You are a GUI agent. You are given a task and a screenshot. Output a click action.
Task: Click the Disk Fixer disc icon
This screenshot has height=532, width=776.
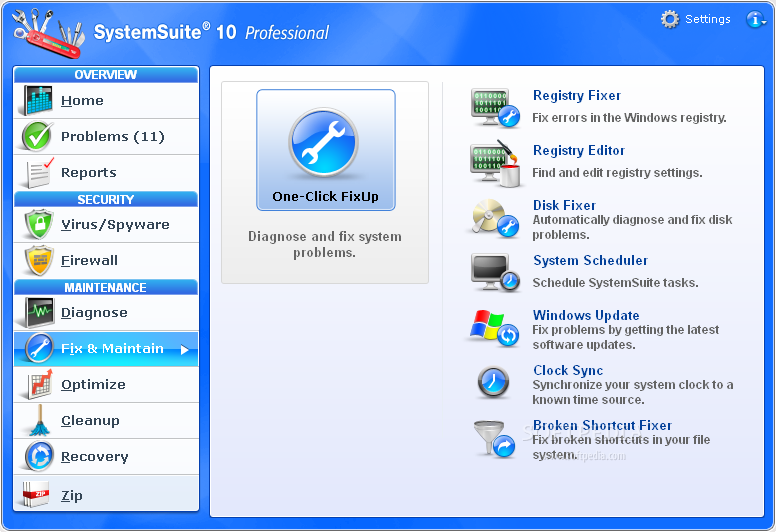coord(495,218)
